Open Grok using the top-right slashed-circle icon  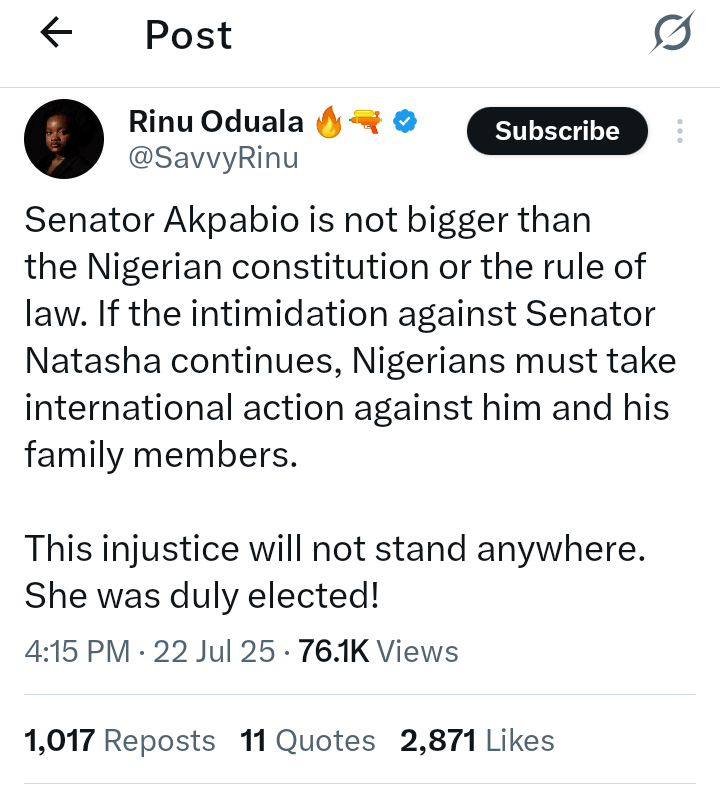point(670,36)
